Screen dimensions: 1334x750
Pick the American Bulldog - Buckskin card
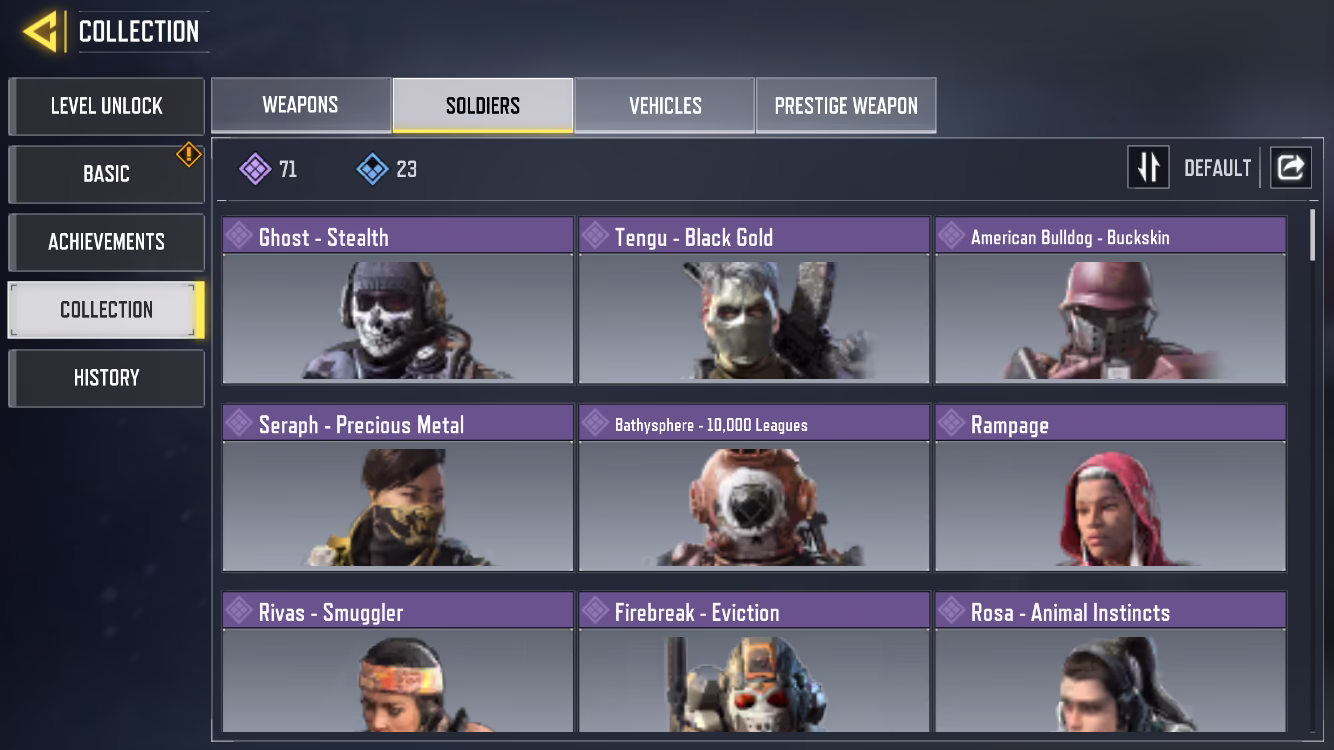(1110, 300)
